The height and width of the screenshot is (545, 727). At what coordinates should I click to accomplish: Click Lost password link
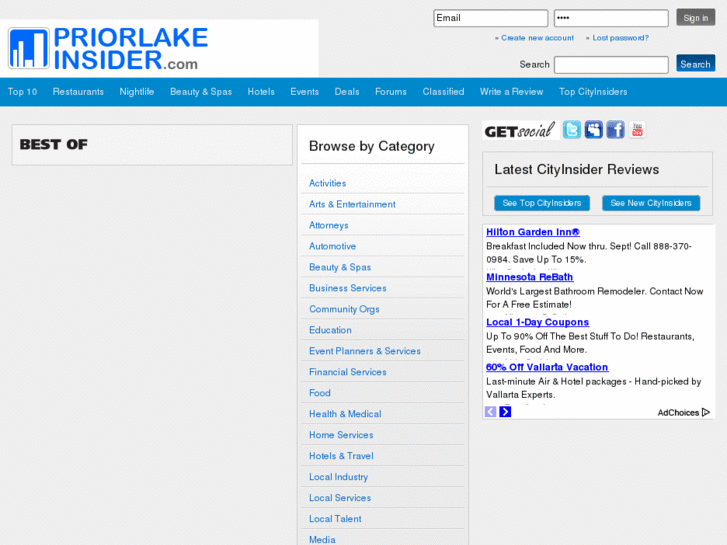click(620, 38)
